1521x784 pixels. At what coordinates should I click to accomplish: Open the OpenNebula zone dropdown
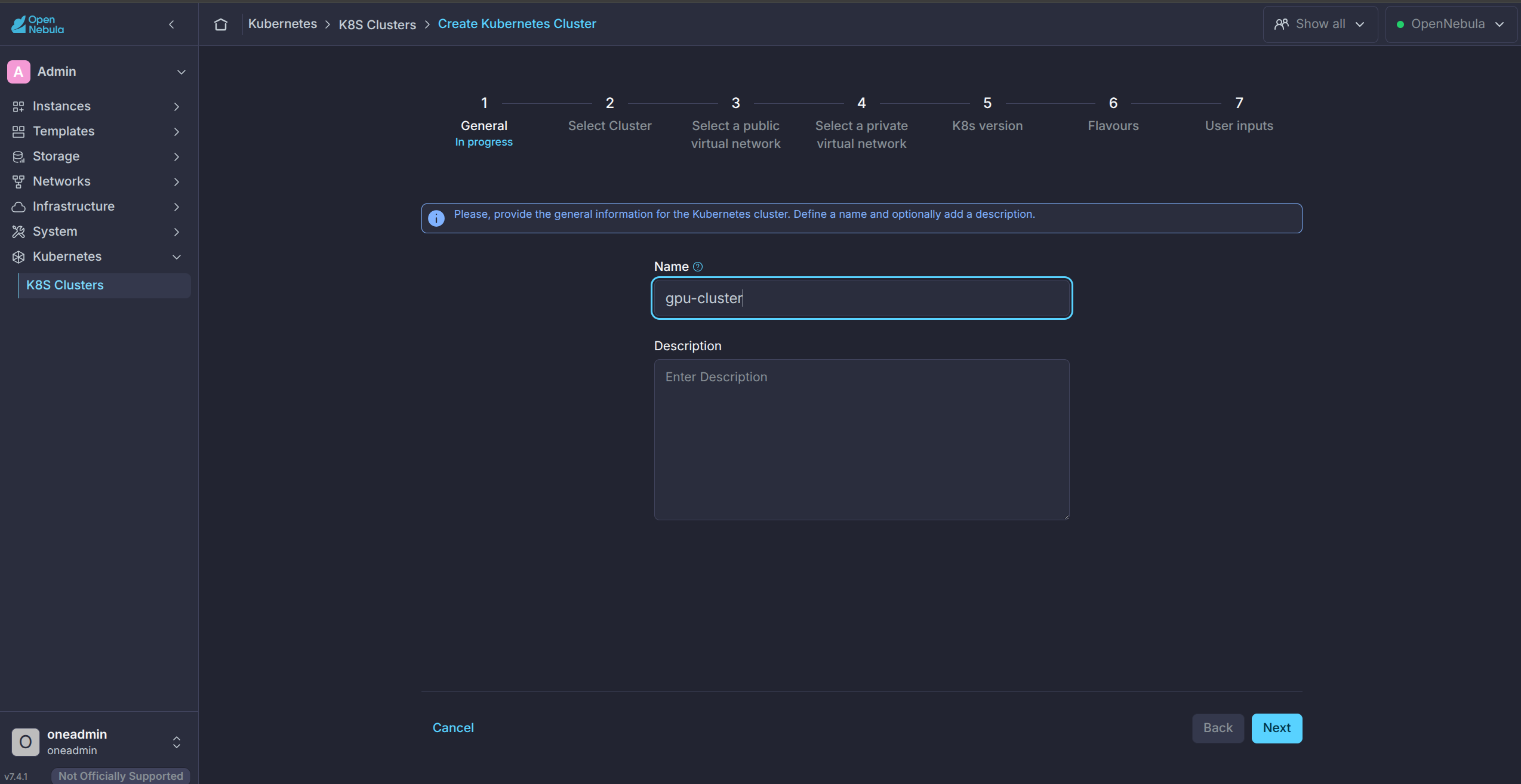point(1451,24)
